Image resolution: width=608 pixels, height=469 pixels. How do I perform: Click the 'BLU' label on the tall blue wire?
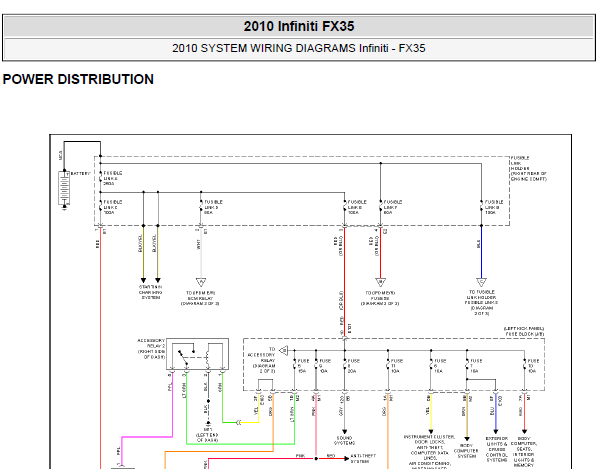click(478, 244)
